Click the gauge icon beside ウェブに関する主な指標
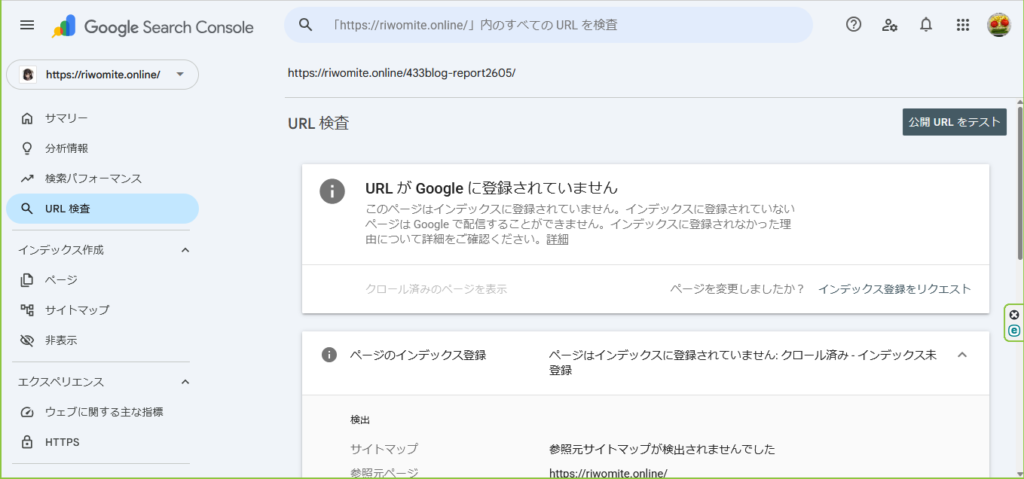Image resolution: width=1024 pixels, height=479 pixels. [x=27, y=412]
